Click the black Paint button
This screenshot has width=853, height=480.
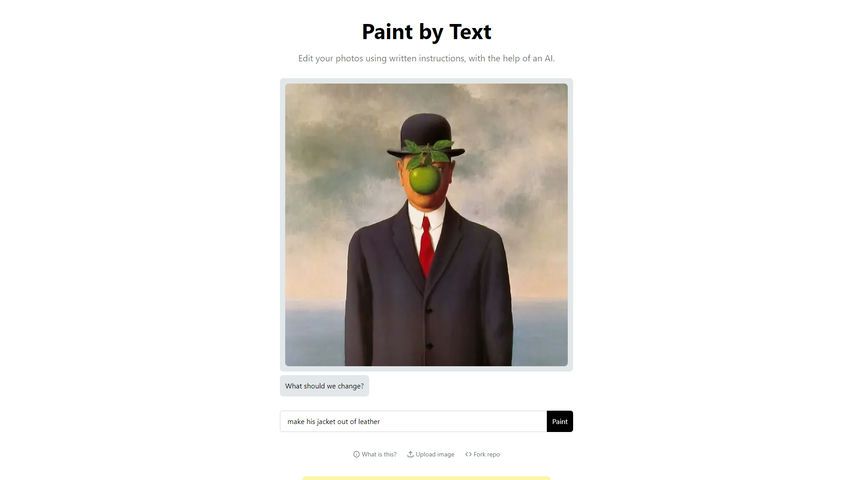[x=560, y=421]
